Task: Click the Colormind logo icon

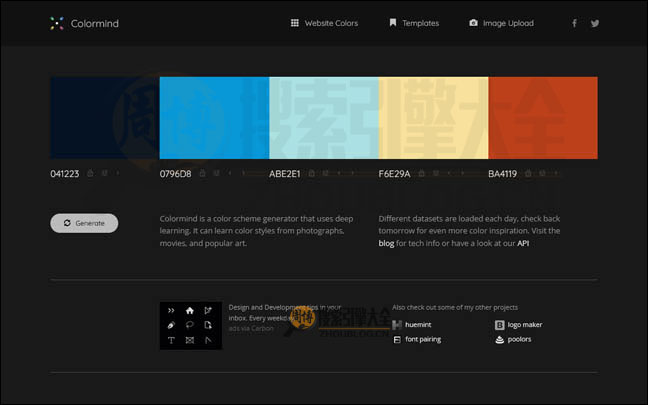Action: (57, 23)
